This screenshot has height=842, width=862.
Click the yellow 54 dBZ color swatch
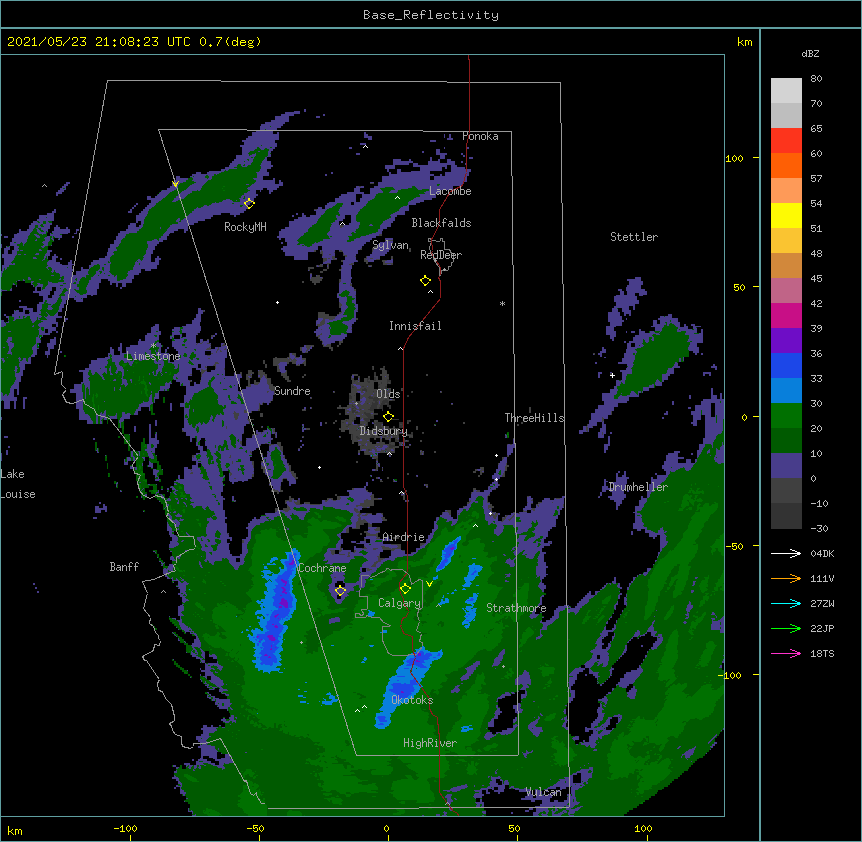click(786, 215)
